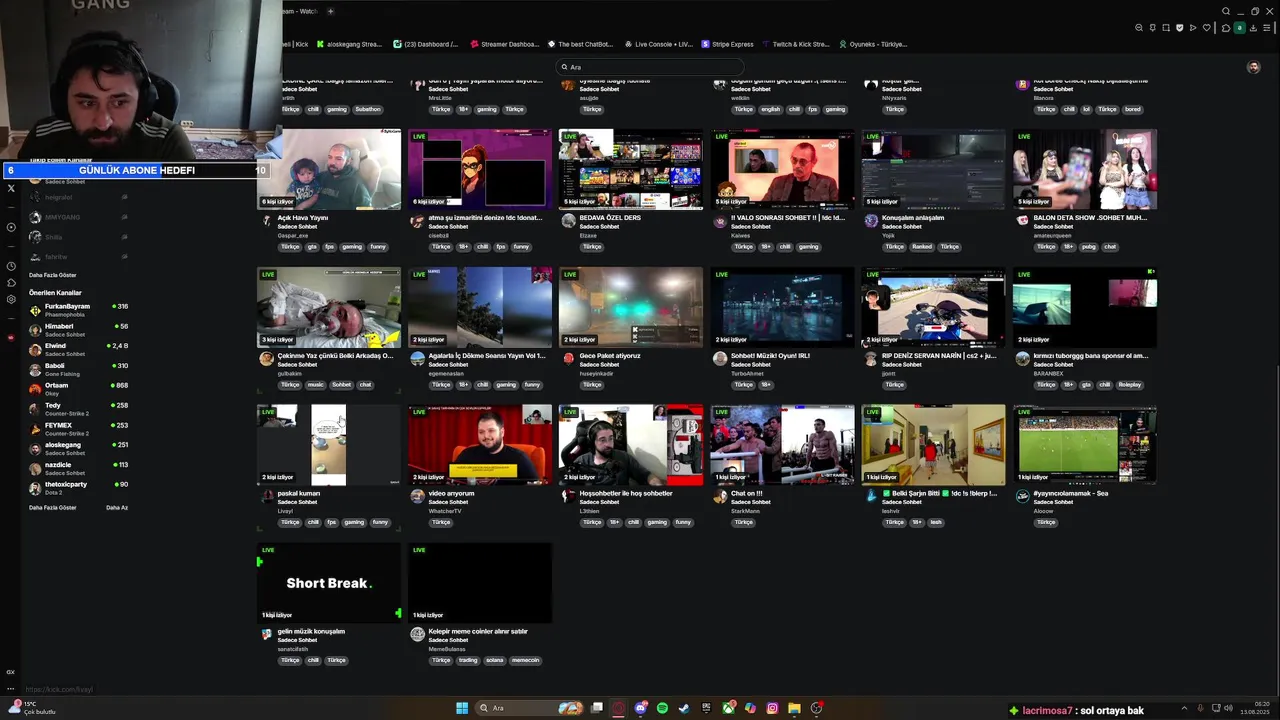Image resolution: width=1280 pixels, height=720 pixels.
Task: Open the Live Console bookmark
Action: [x=658, y=44]
